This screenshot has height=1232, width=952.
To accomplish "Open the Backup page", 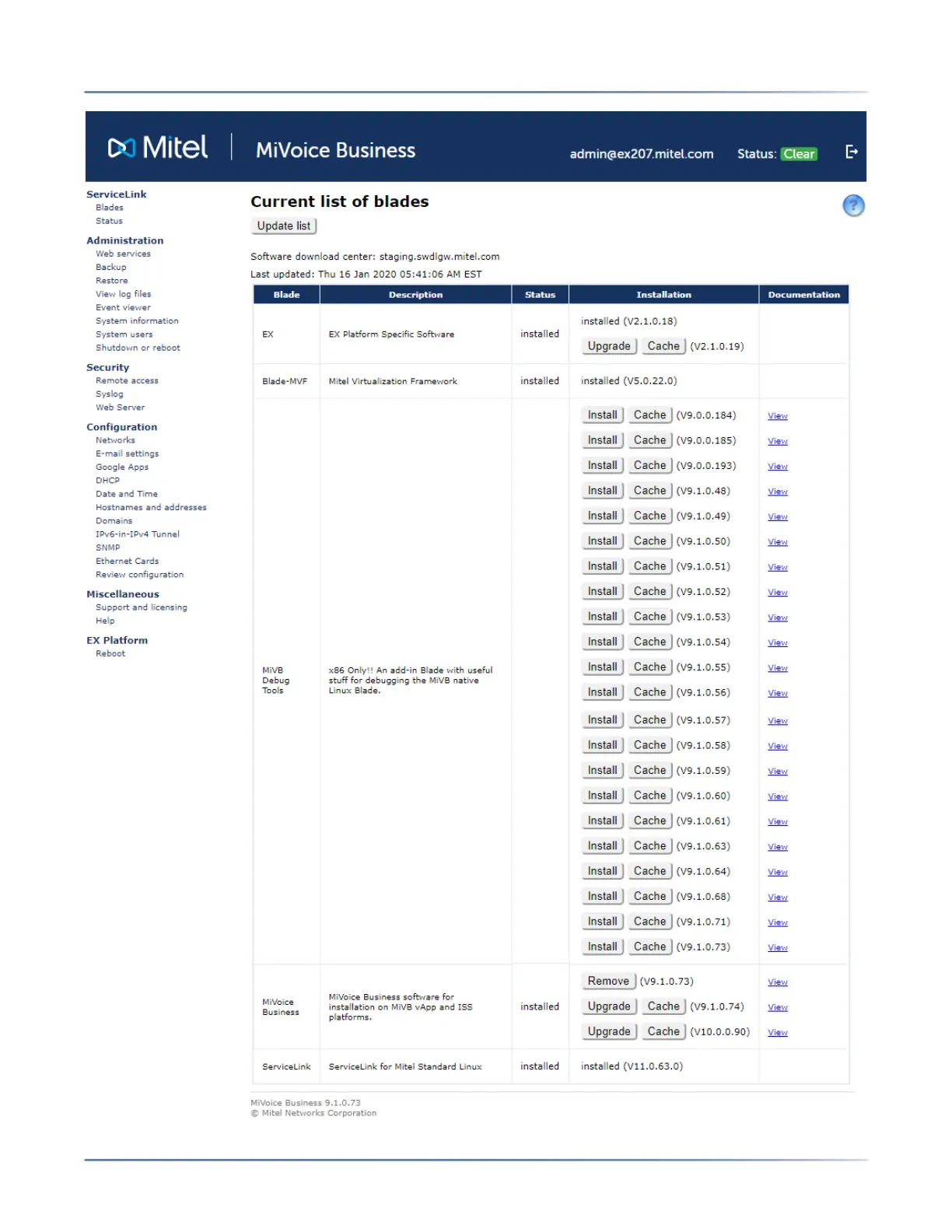I will click(x=110, y=267).
